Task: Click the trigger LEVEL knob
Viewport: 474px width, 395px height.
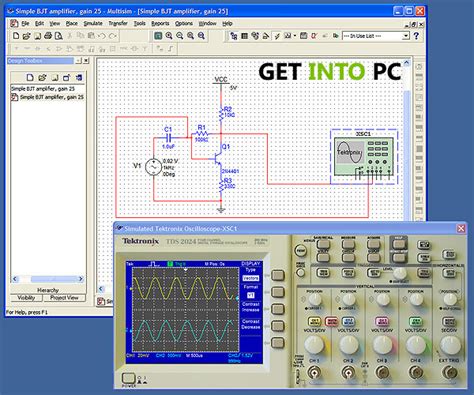Action: point(400,273)
